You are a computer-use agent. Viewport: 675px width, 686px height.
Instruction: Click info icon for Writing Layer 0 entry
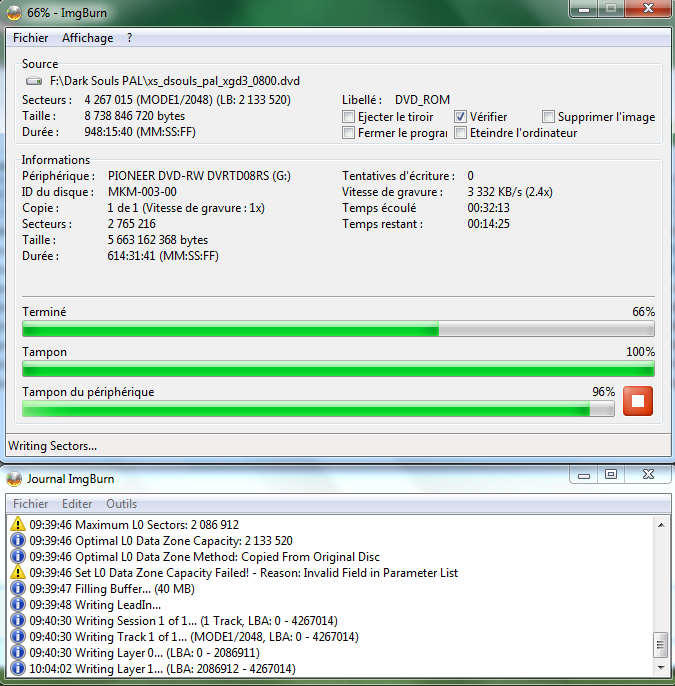click(17, 652)
